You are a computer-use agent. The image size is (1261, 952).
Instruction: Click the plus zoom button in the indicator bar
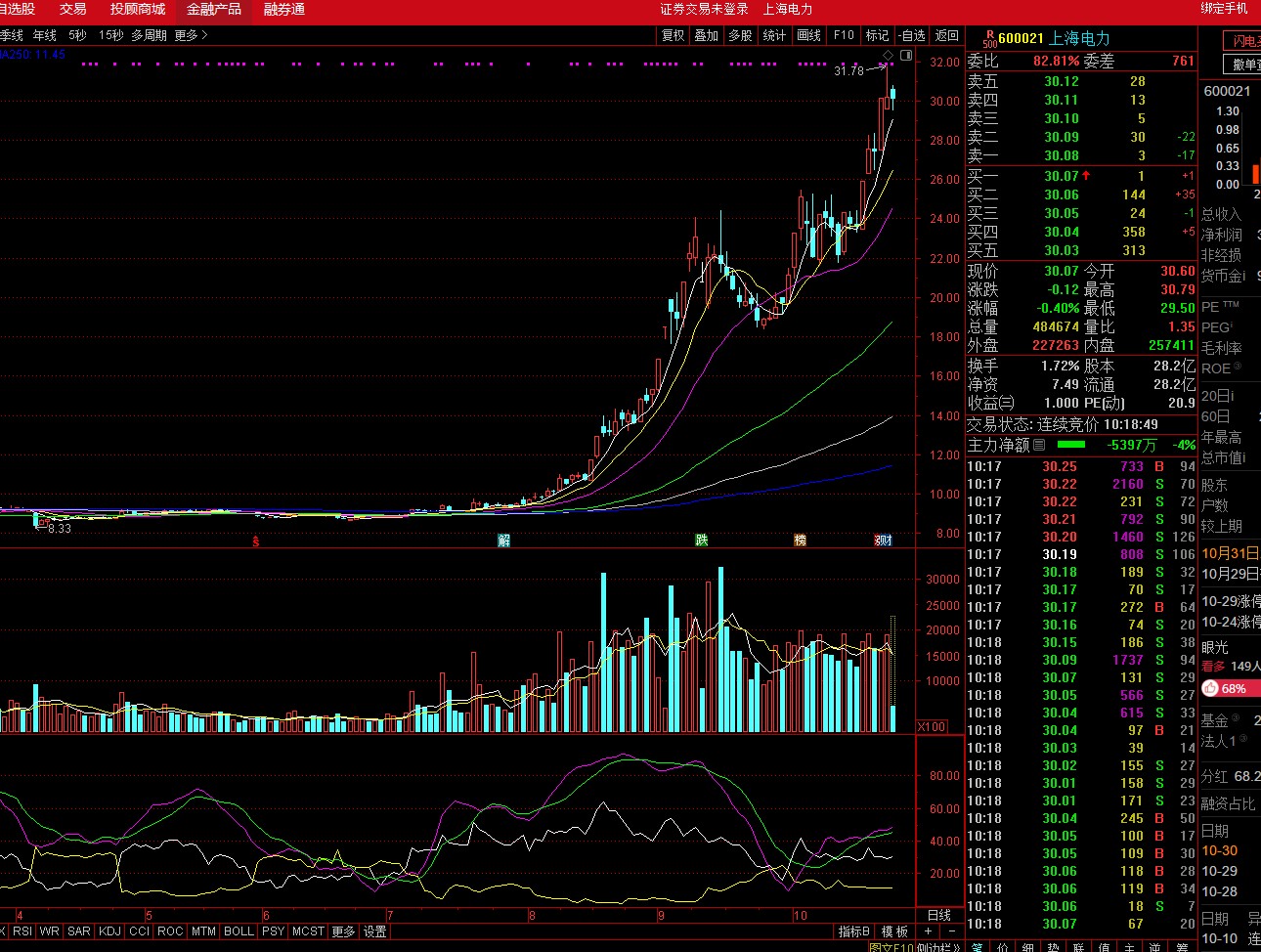[928, 931]
